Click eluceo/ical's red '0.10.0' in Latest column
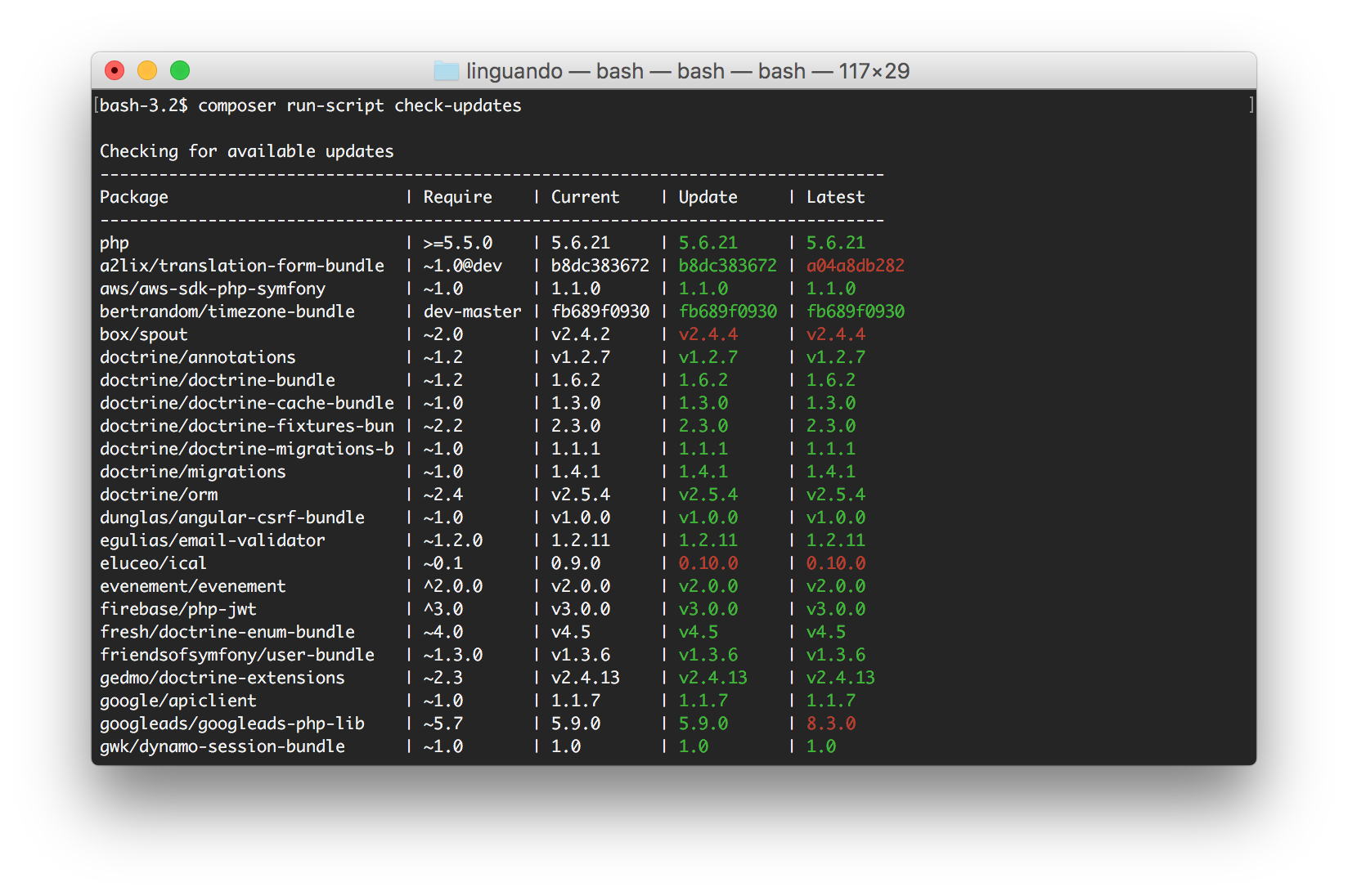 (836, 563)
